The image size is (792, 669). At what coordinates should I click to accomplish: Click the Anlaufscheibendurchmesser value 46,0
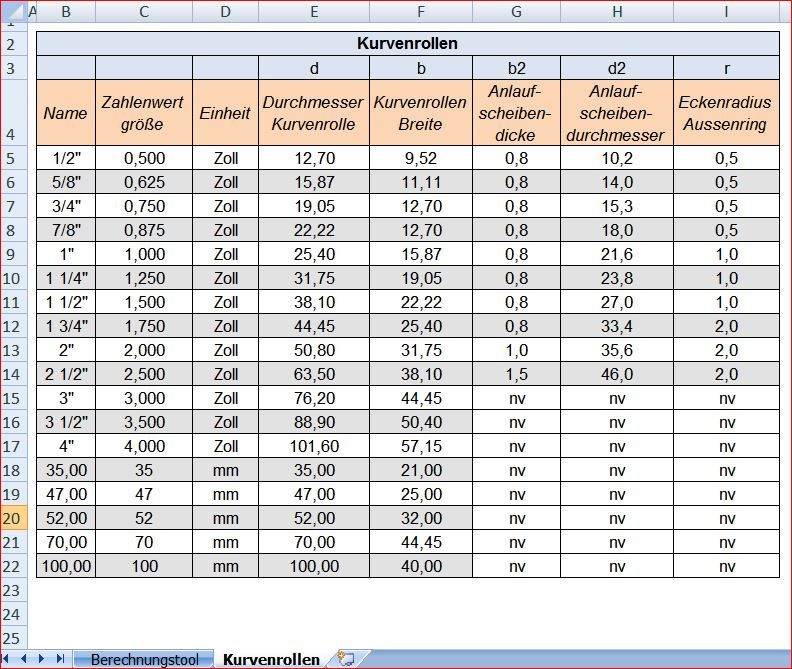[616, 374]
